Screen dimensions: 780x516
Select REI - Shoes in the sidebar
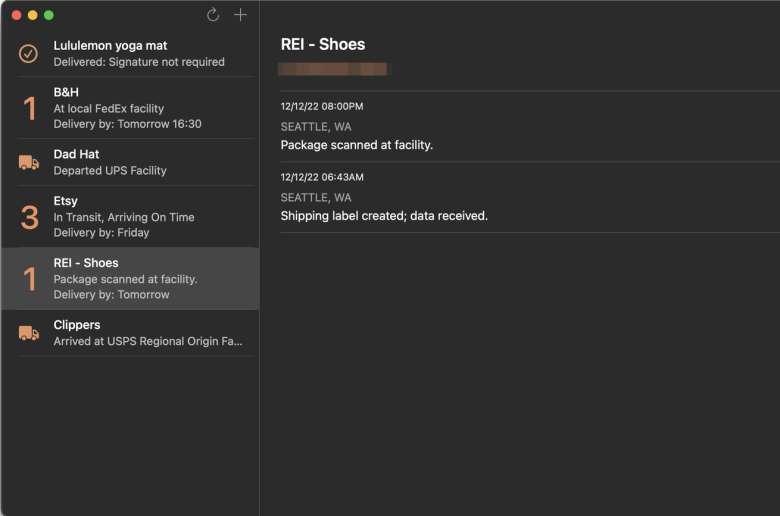tap(130, 279)
